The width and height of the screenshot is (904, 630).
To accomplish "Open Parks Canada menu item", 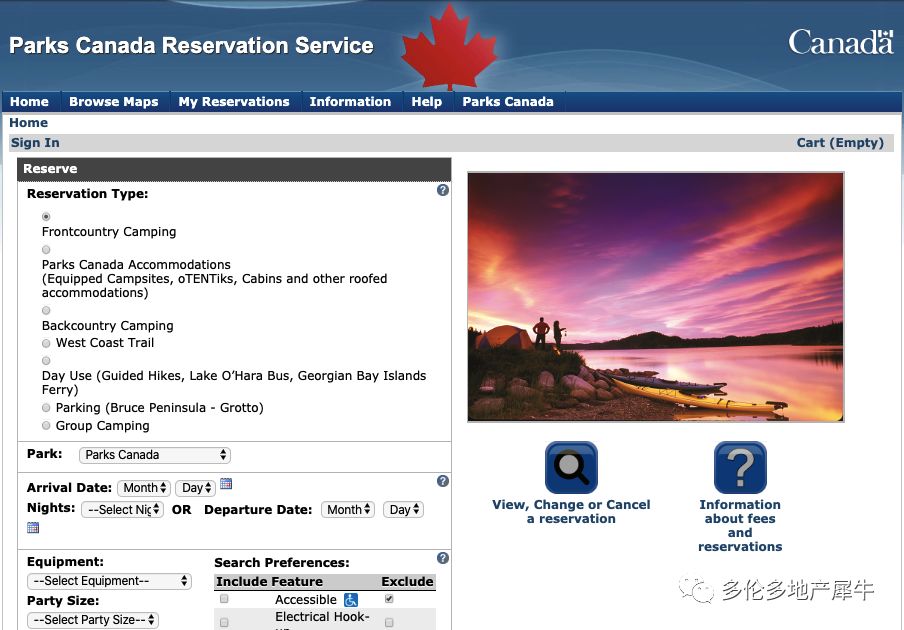I will (508, 102).
